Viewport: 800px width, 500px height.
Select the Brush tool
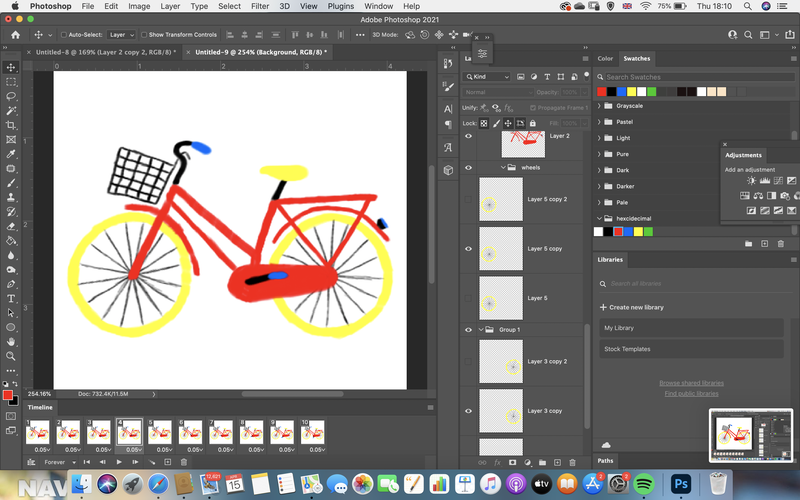(x=11, y=183)
